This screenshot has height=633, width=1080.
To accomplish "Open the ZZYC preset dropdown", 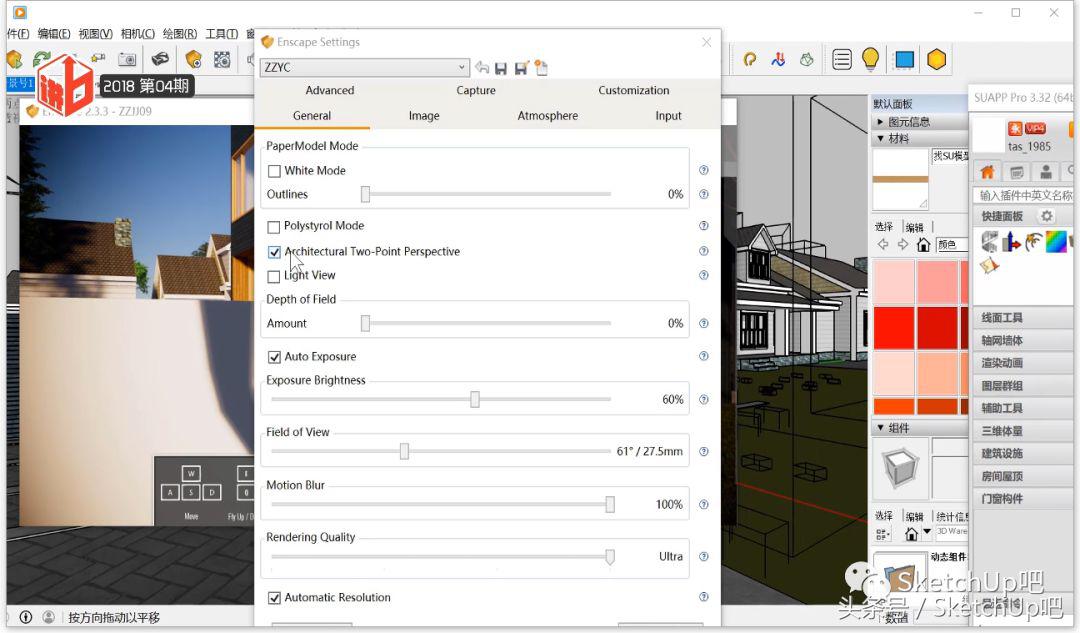I will pos(364,68).
